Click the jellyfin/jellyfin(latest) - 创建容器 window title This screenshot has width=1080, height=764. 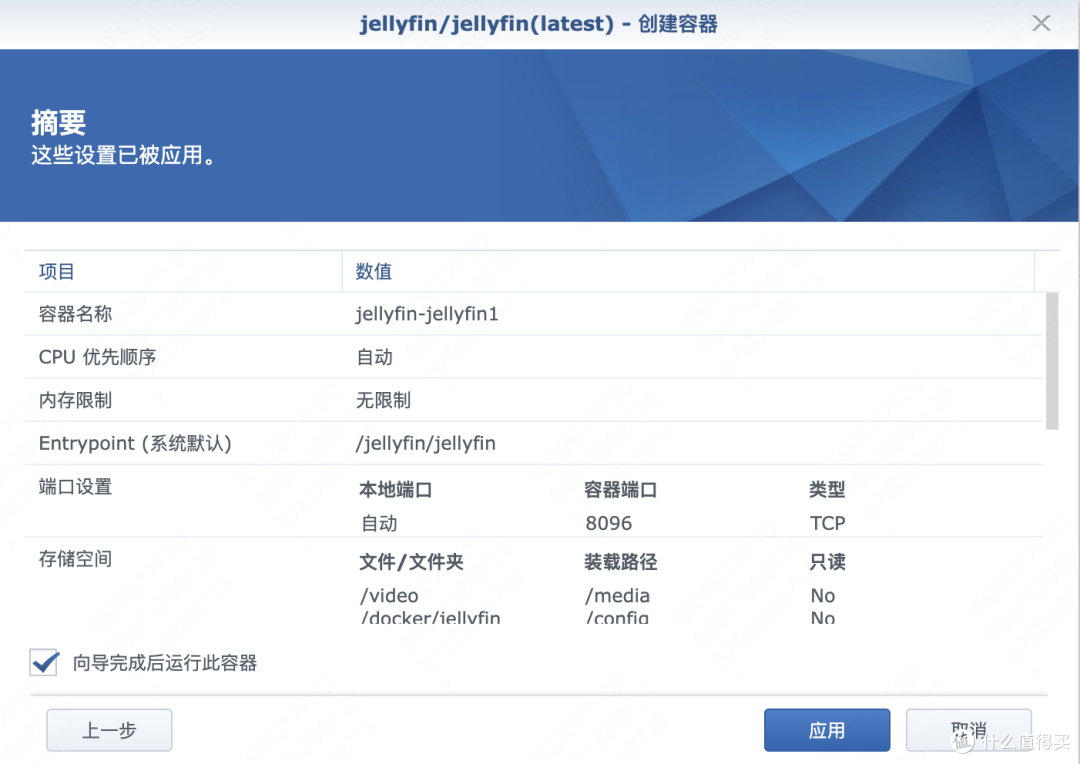point(539,23)
